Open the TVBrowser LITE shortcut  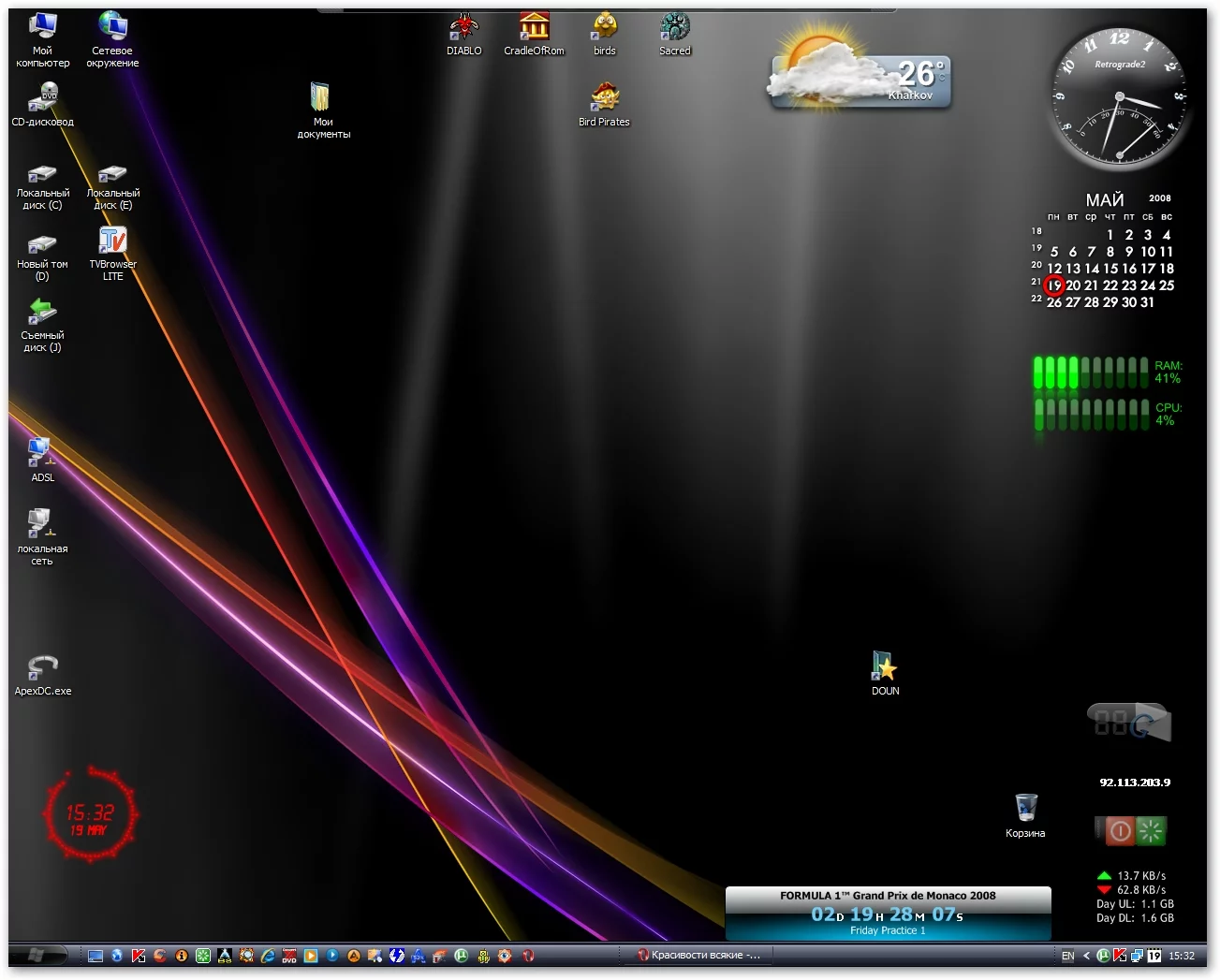point(112,241)
